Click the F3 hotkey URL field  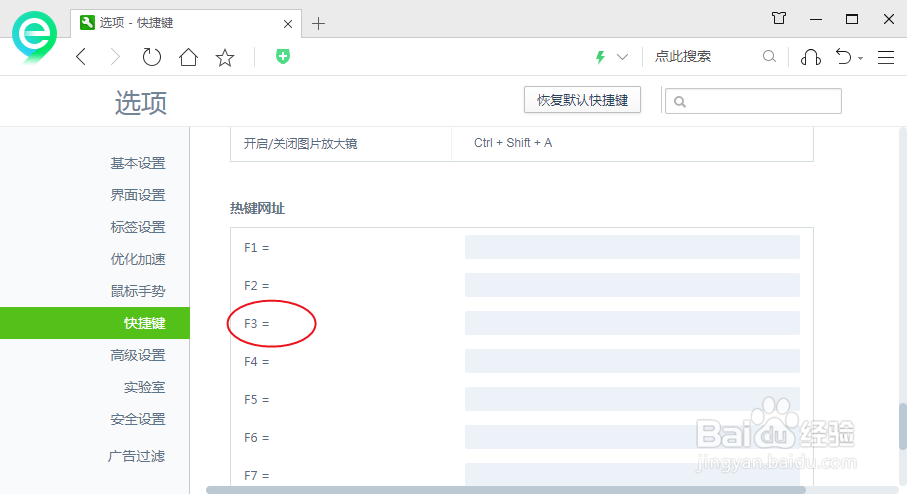[x=632, y=323]
